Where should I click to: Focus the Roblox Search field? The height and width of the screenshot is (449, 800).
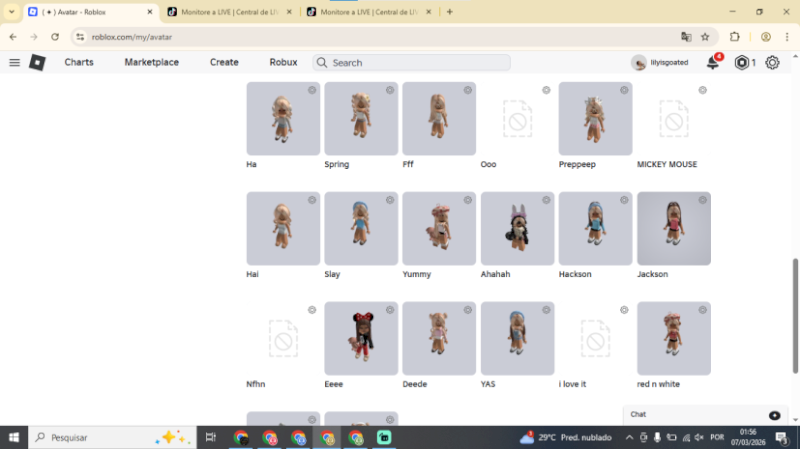click(411, 62)
